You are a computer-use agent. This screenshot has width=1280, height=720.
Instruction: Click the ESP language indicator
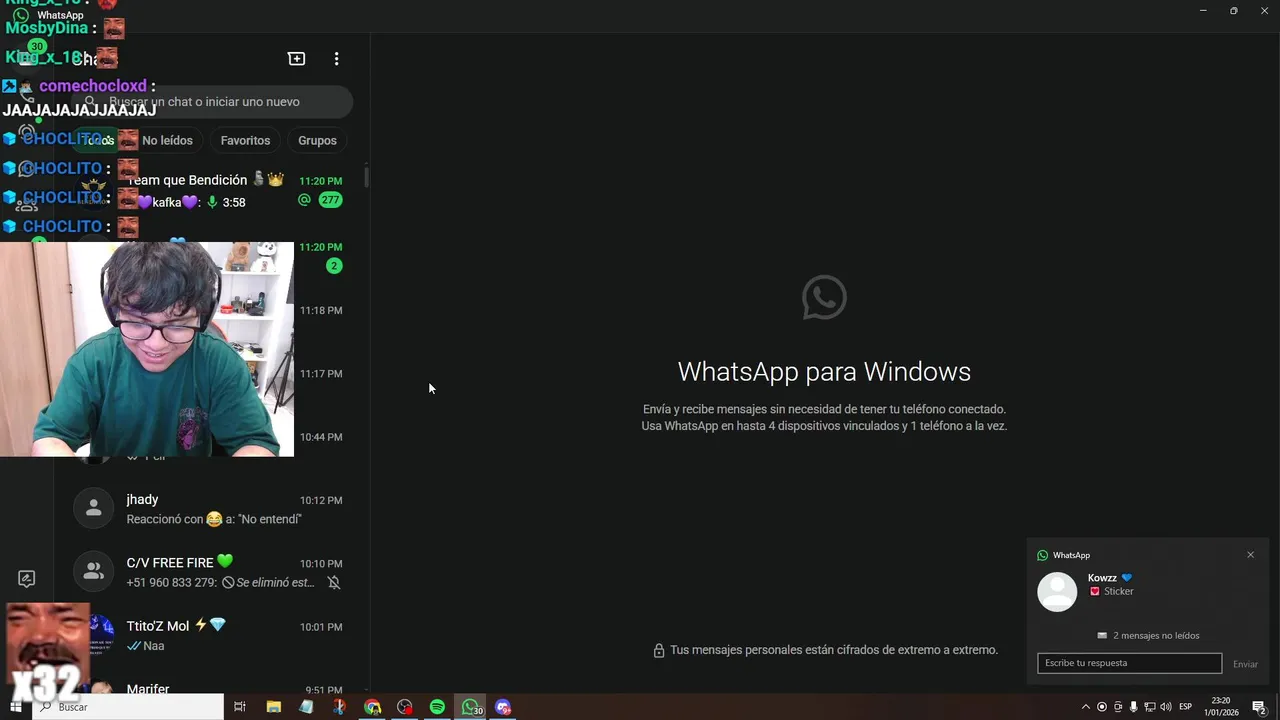[1186, 707]
